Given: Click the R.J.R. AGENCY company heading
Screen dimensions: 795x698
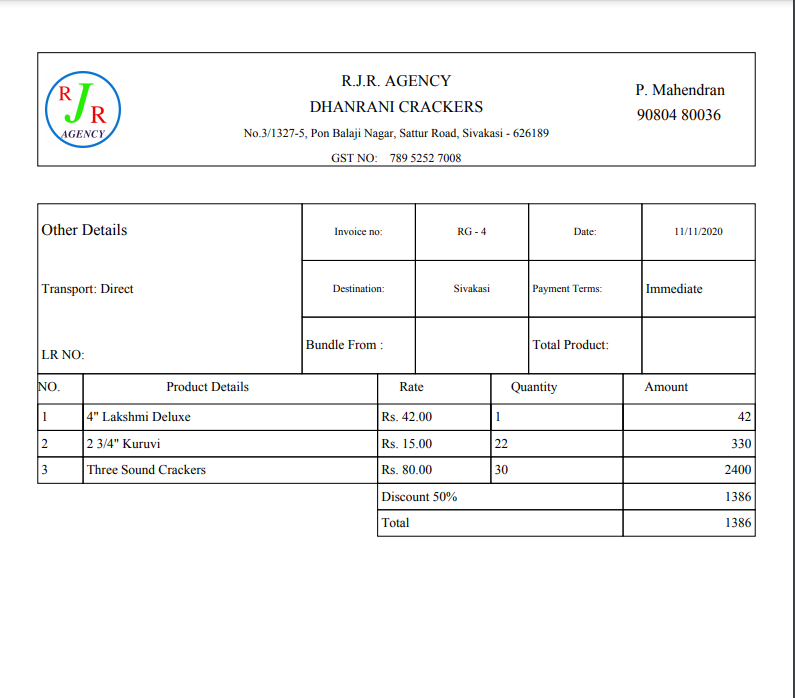Looking at the screenshot, I should pyautogui.click(x=396, y=81).
